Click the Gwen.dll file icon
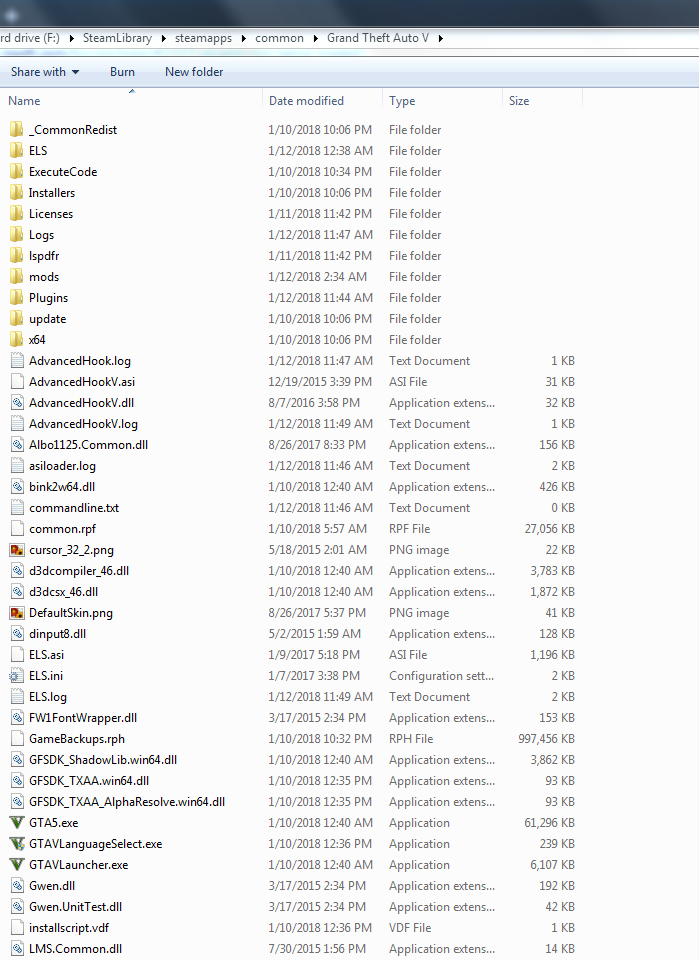Screen dimensions: 699x960 pyautogui.click(x=18, y=885)
